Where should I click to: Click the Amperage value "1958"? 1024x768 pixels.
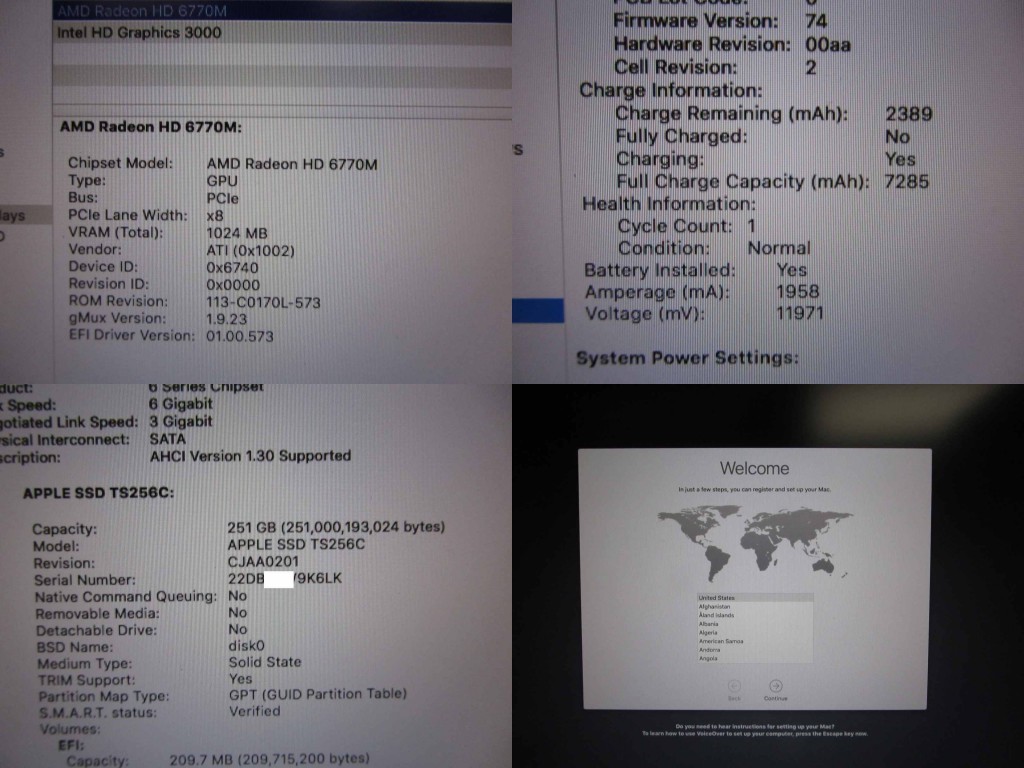pyautogui.click(x=797, y=291)
